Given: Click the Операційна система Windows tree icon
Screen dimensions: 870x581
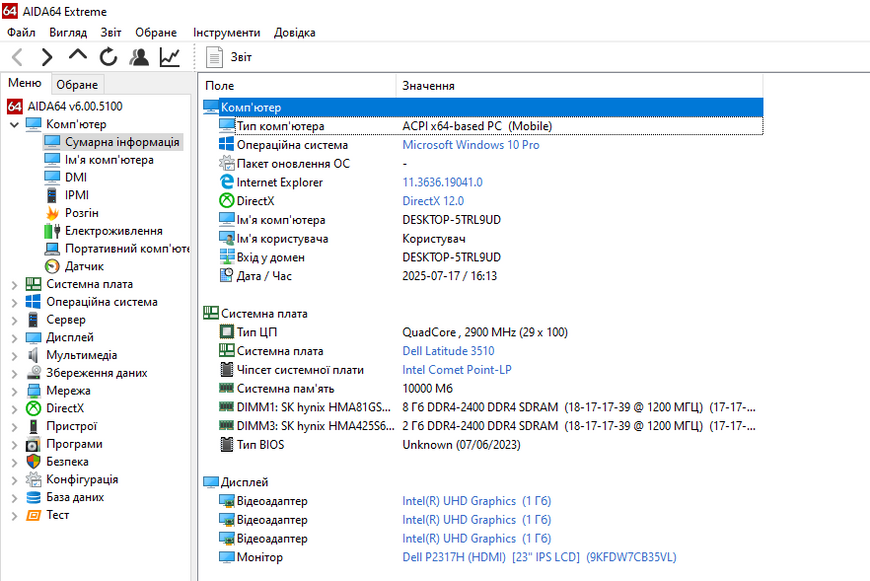Looking at the screenshot, I should [33, 302].
